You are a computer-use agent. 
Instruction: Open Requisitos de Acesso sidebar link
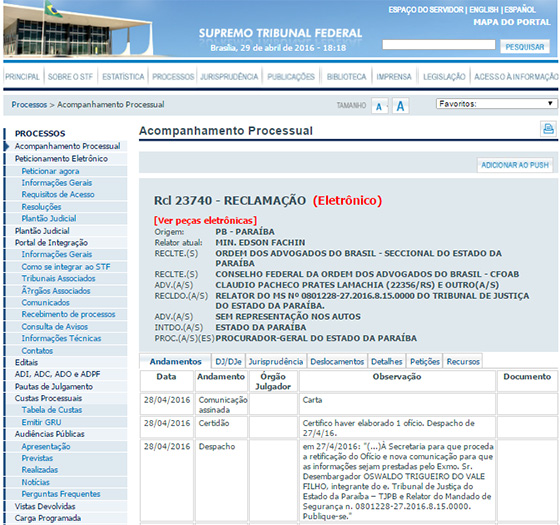[58, 194]
